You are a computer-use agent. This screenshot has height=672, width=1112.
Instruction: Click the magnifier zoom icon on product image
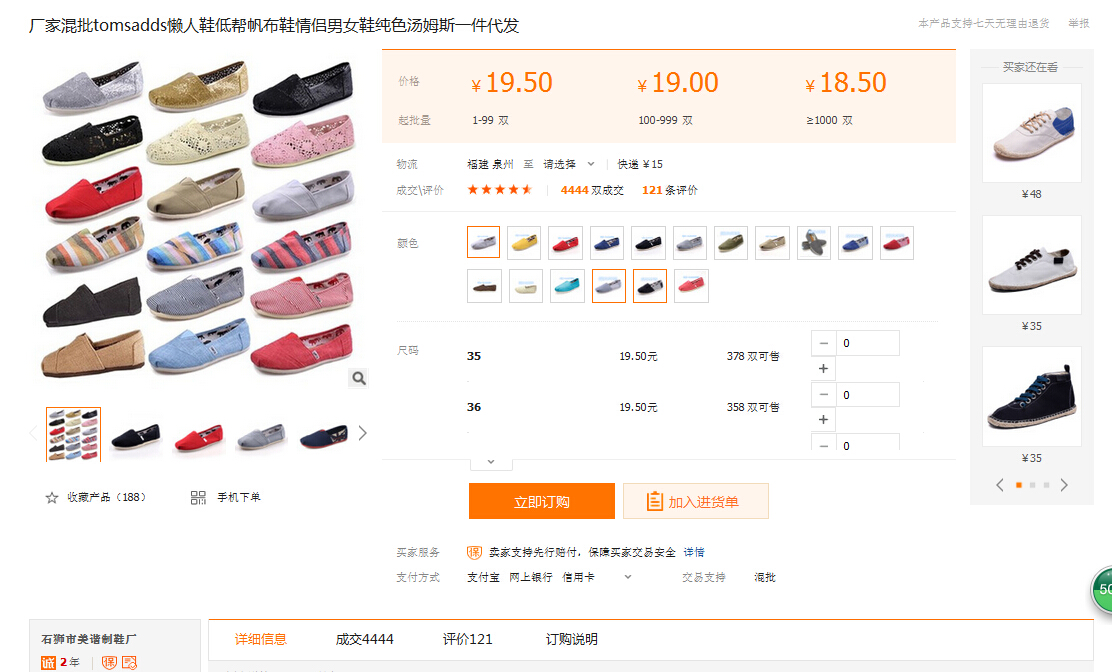(x=359, y=378)
